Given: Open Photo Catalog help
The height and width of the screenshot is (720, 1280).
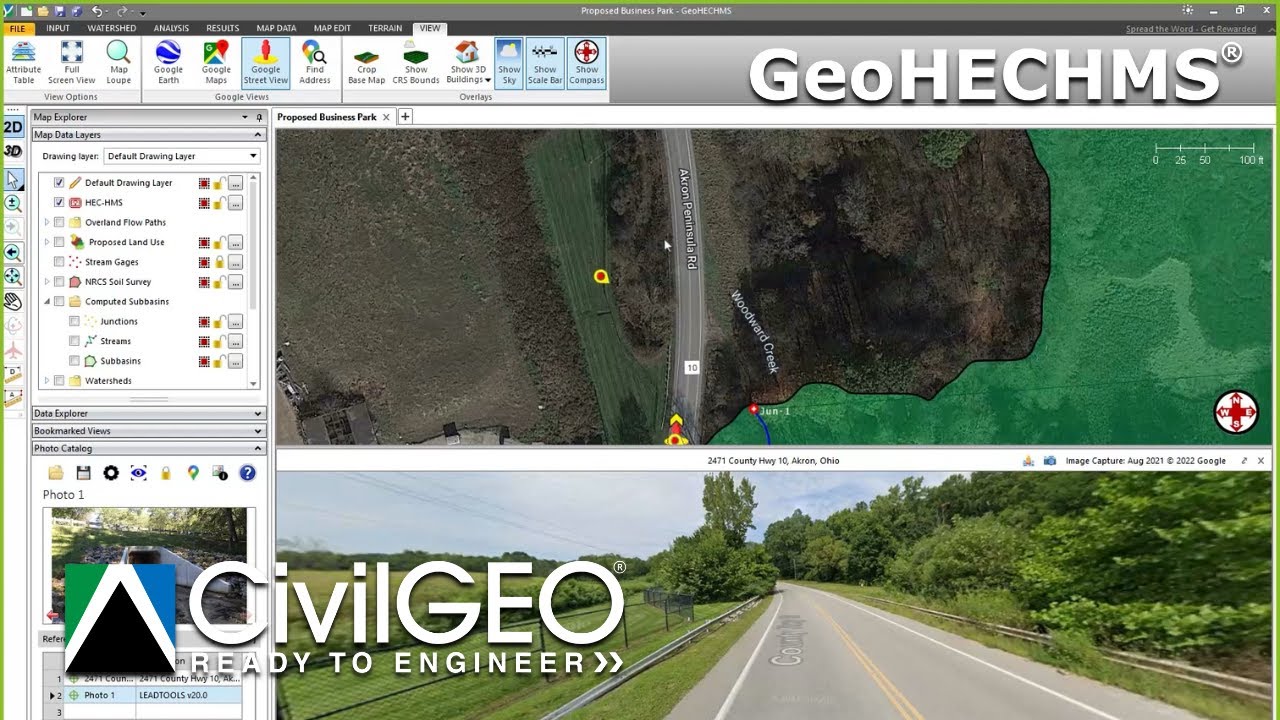Looking at the screenshot, I should pos(247,473).
